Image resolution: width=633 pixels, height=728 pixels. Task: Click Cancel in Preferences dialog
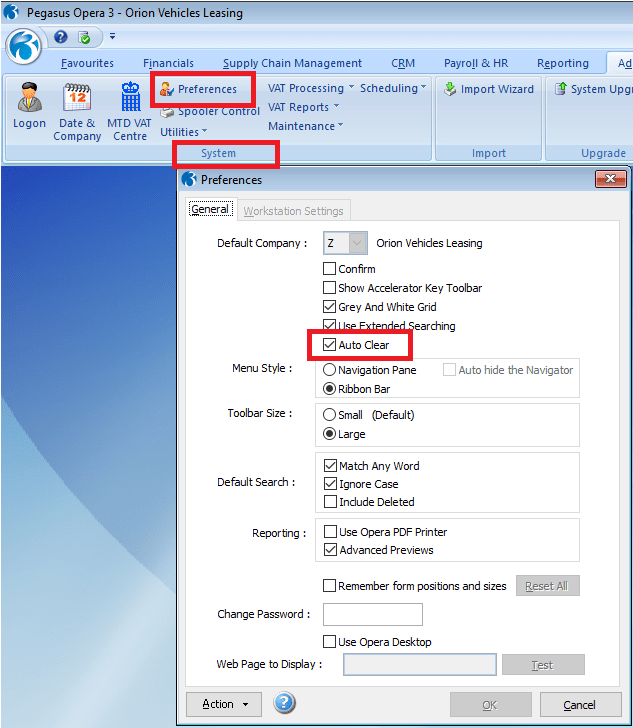tap(580, 705)
